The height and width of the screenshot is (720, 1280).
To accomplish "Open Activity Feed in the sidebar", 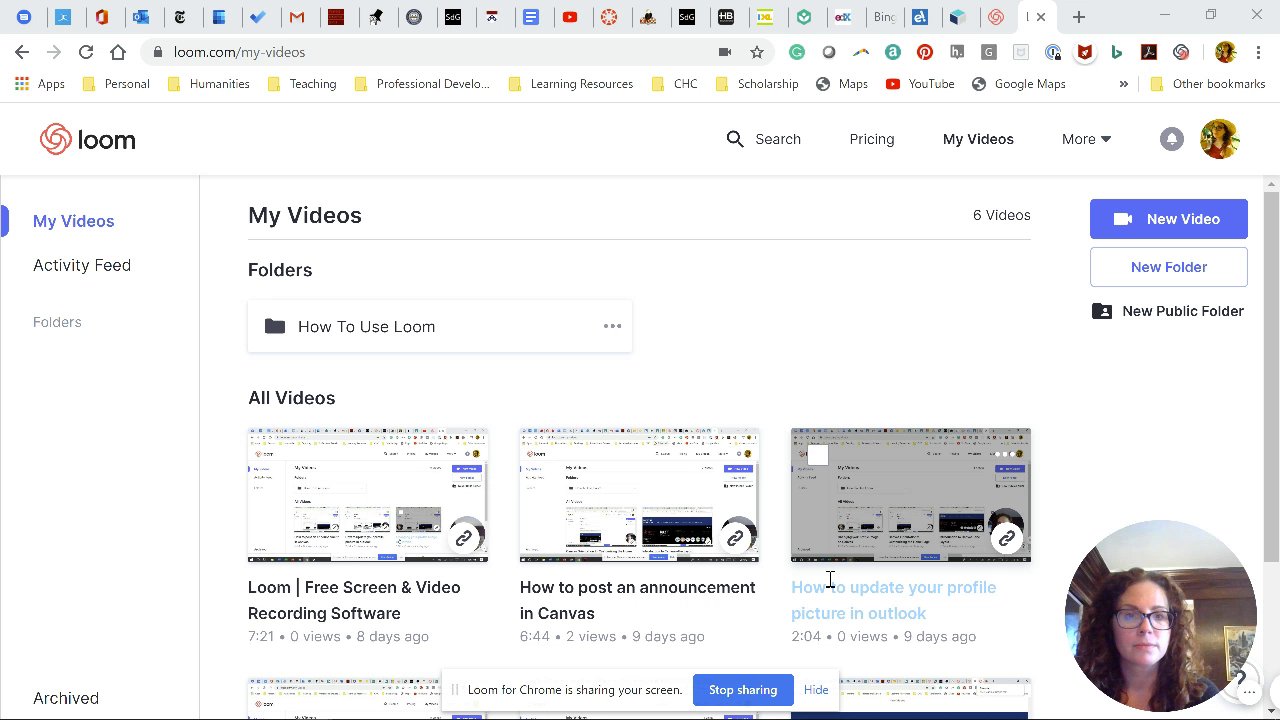I will point(82,265).
